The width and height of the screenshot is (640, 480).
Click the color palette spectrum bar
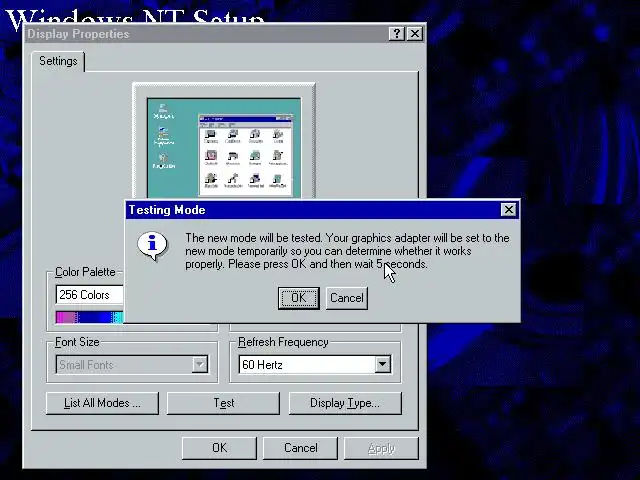90,318
